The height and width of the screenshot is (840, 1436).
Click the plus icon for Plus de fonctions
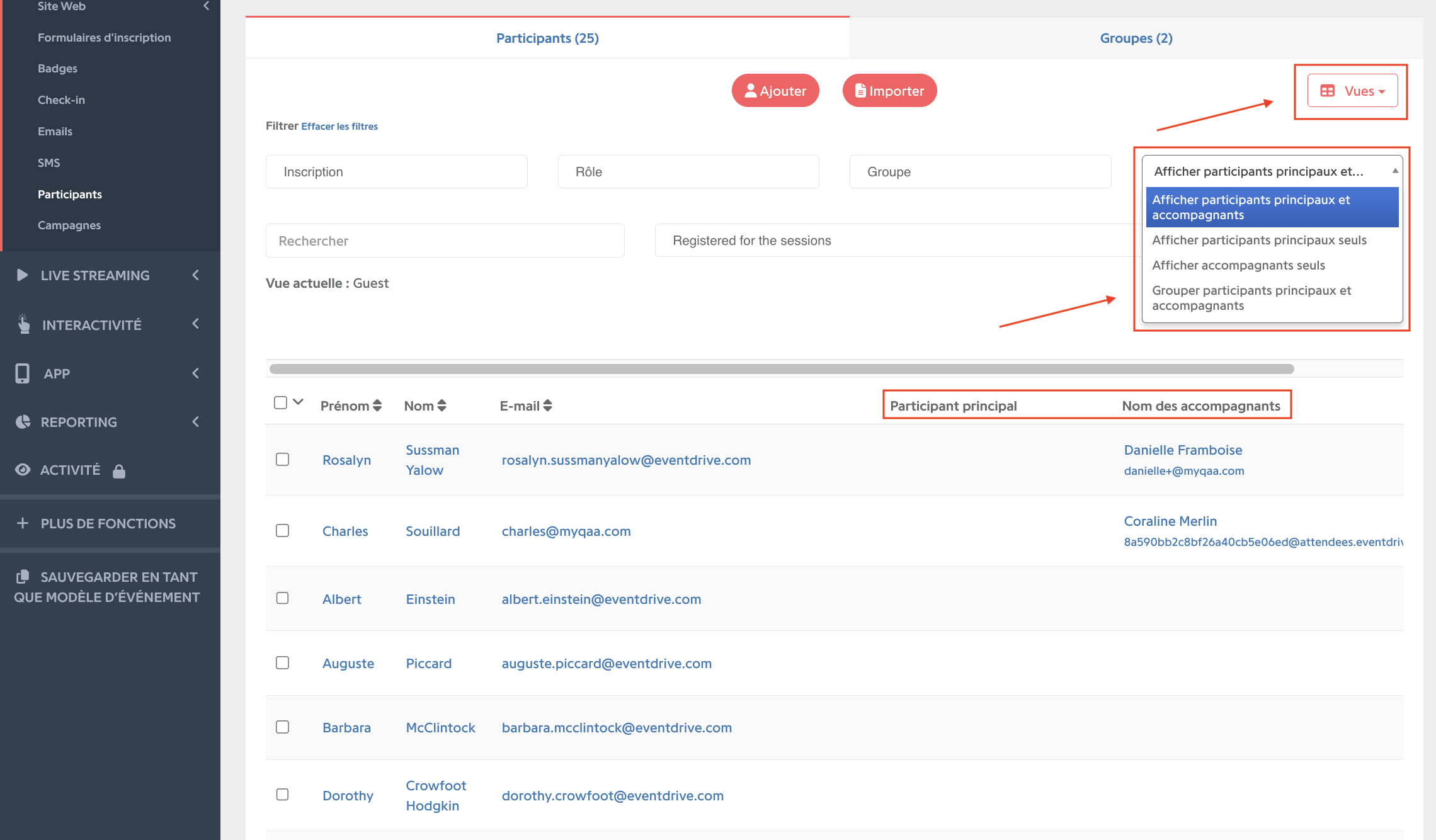[x=23, y=523]
